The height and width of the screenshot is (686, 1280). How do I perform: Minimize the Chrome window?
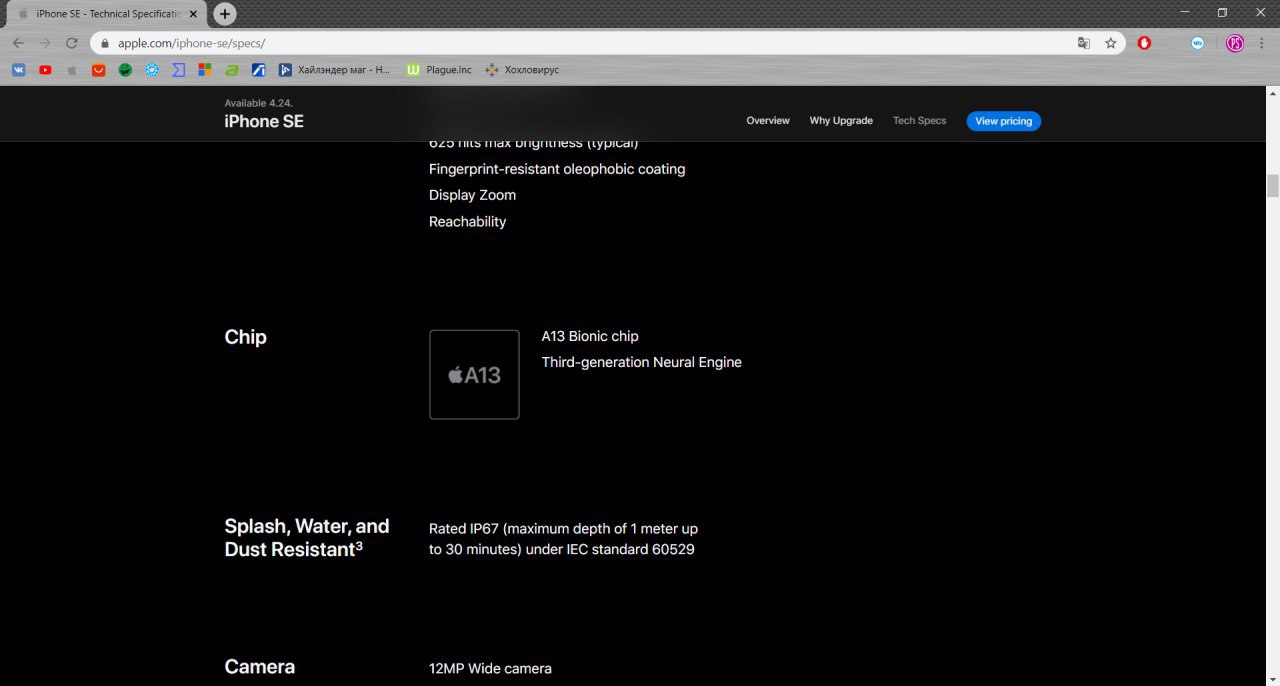pos(1185,12)
